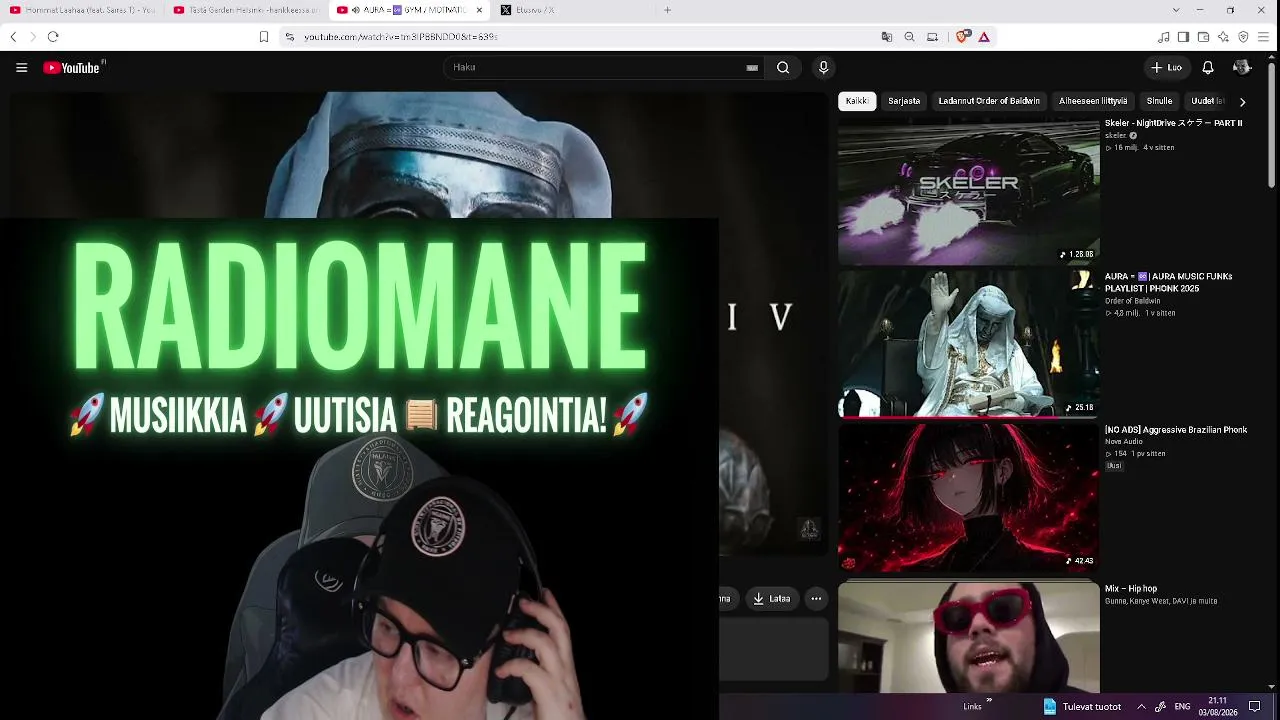The width and height of the screenshot is (1280, 720).
Task: Open the new tab with plus icon
Action: 667,10
